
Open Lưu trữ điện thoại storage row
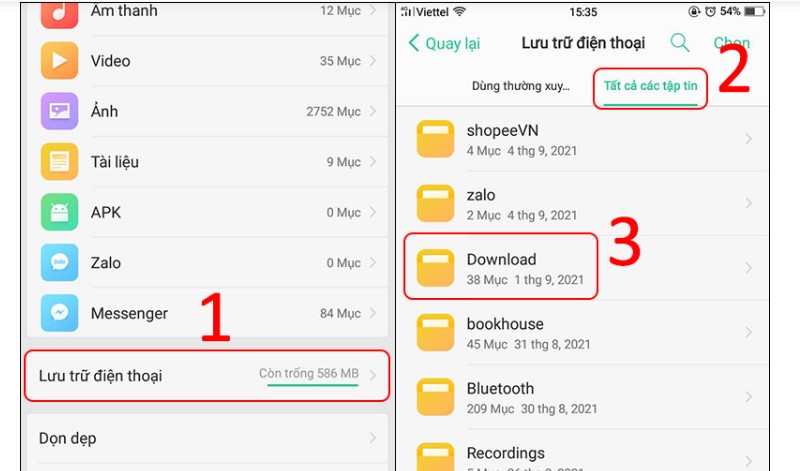click(207, 376)
